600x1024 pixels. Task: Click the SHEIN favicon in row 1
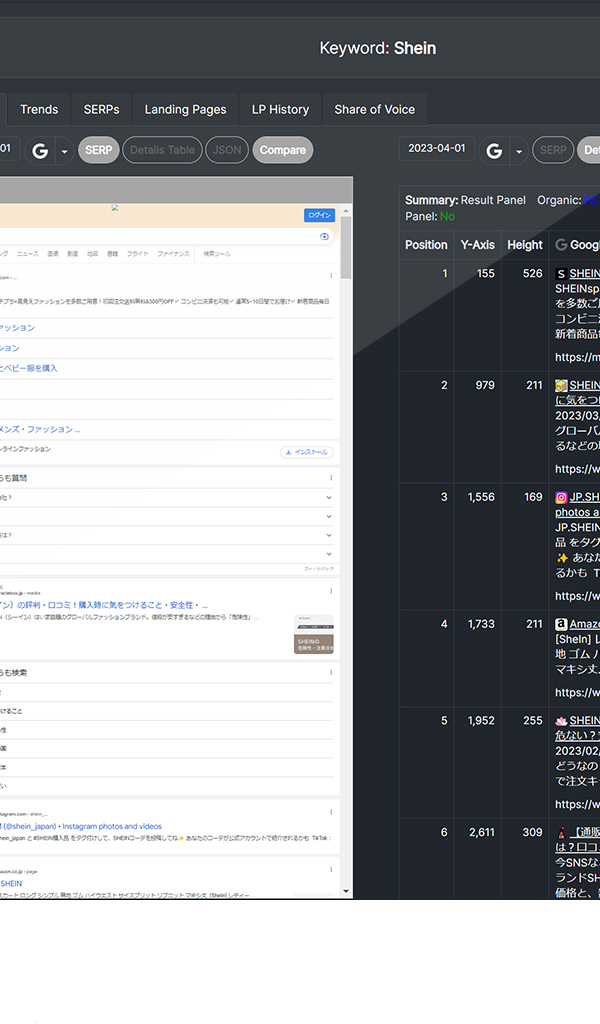tap(561, 274)
